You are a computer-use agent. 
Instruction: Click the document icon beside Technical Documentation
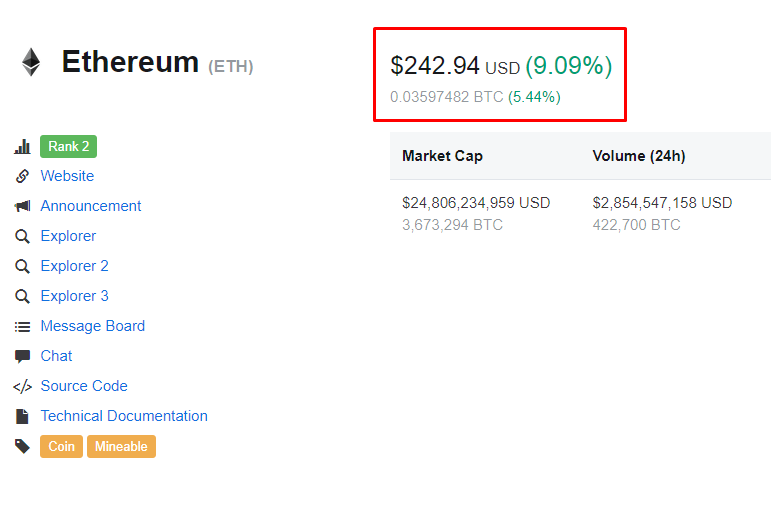click(x=22, y=416)
